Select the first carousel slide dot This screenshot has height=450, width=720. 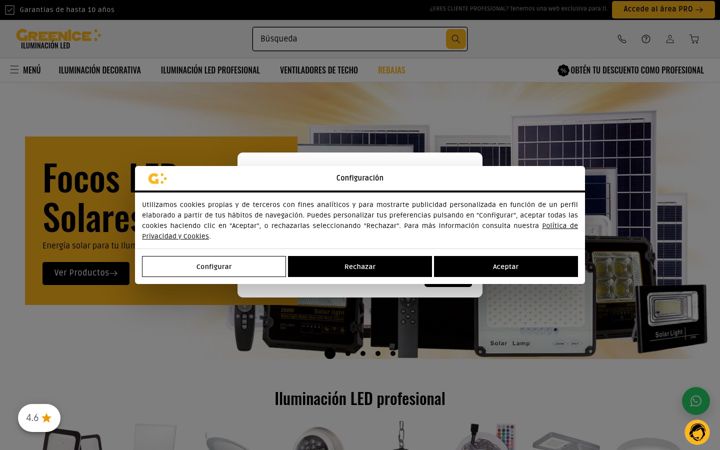pos(330,353)
